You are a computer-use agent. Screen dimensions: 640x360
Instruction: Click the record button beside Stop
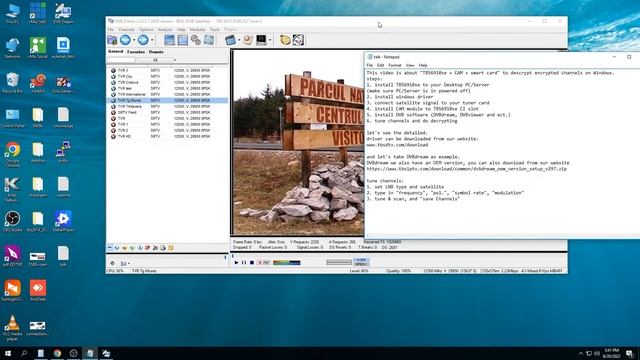pyautogui.click(x=264, y=262)
